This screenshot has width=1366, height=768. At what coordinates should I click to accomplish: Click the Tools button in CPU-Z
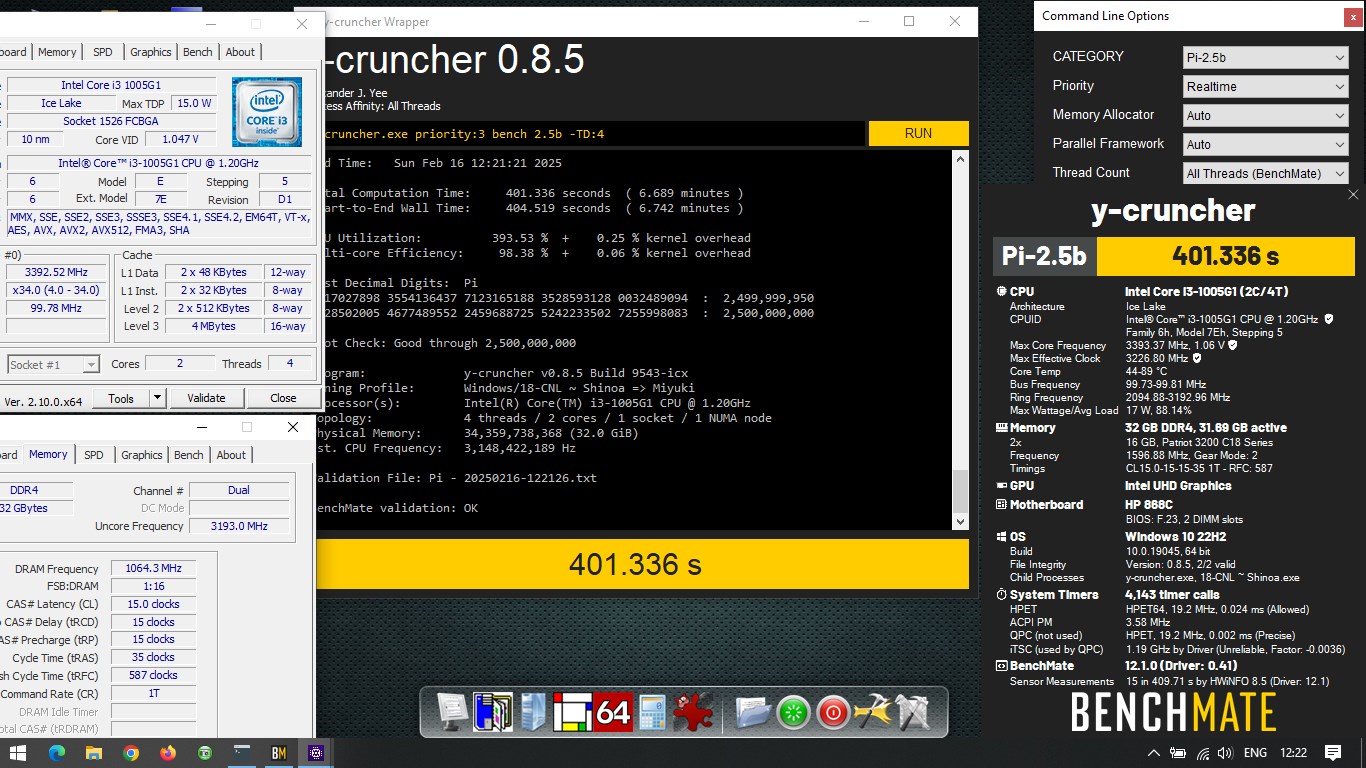point(121,398)
